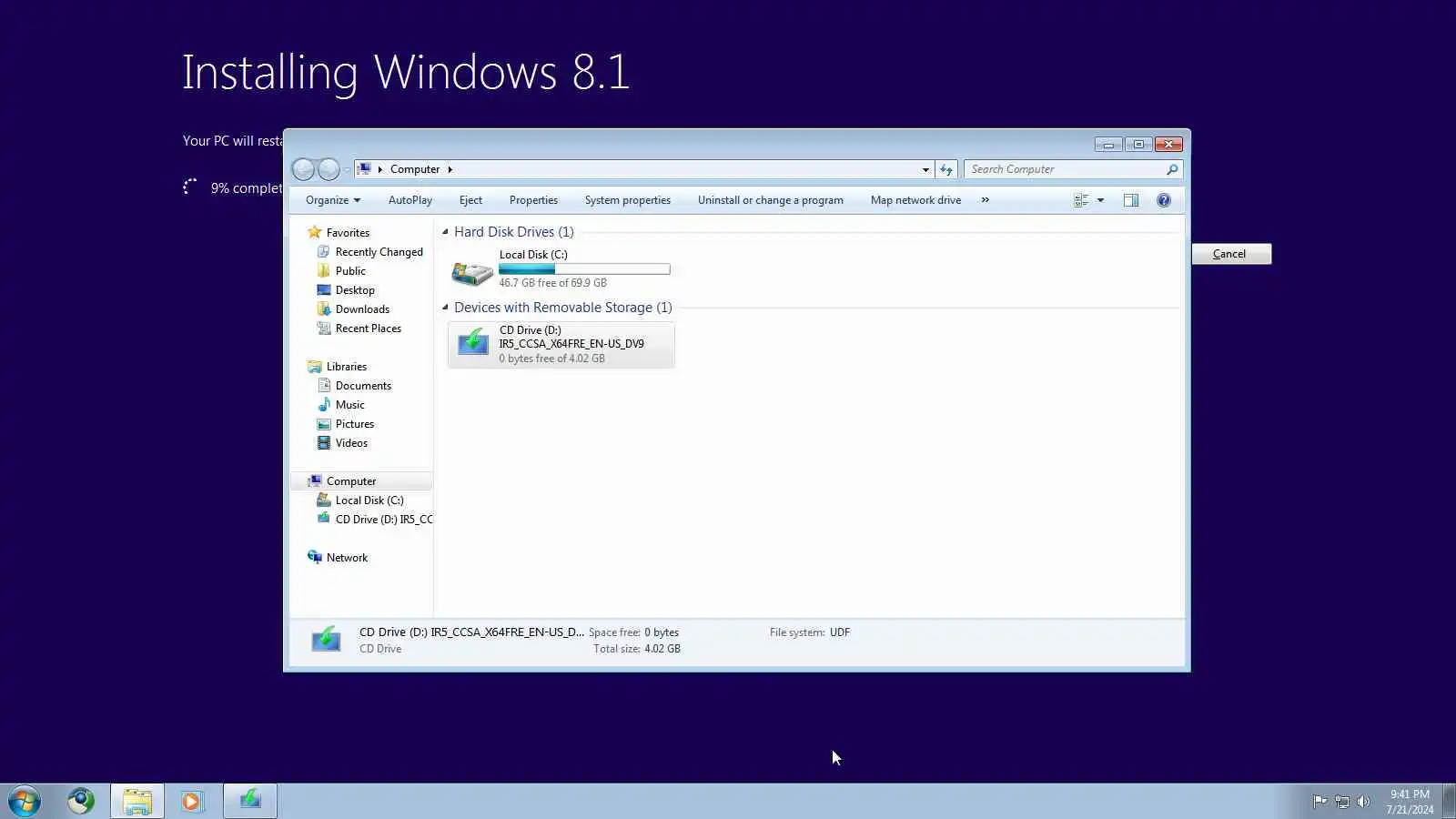1456x819 pixels.
Task: Click the taskbar clock and date
Action: tap(1410, 802)
